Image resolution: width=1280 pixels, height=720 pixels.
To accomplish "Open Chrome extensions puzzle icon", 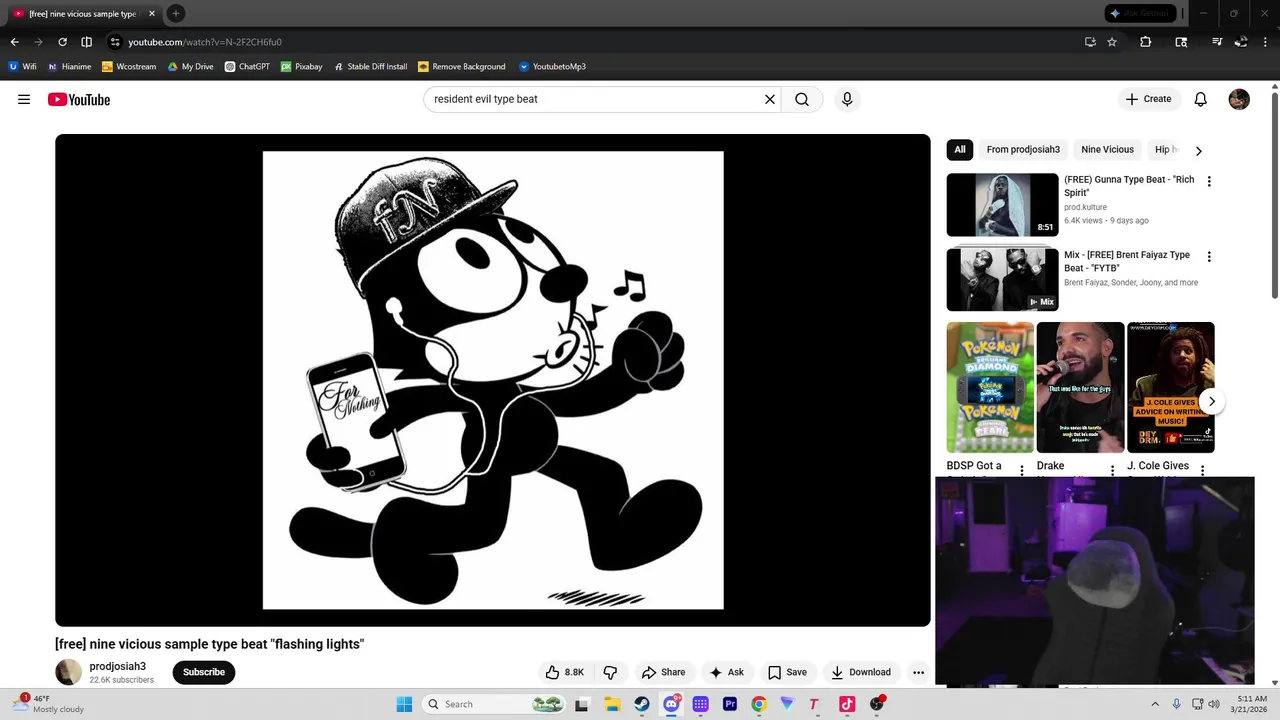I will 1146,42.
